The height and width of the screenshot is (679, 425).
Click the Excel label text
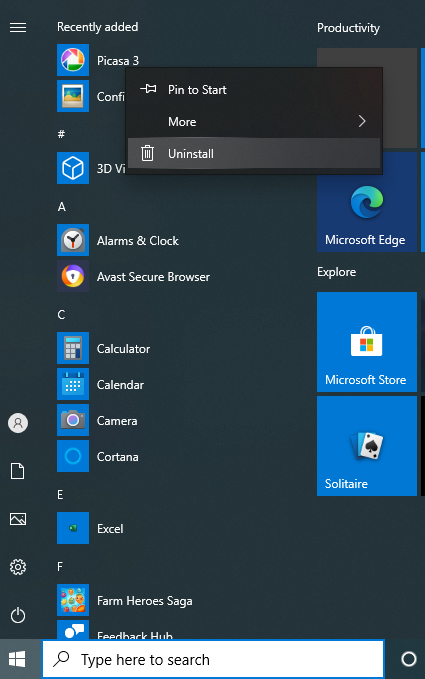click(x=110, y=529)
